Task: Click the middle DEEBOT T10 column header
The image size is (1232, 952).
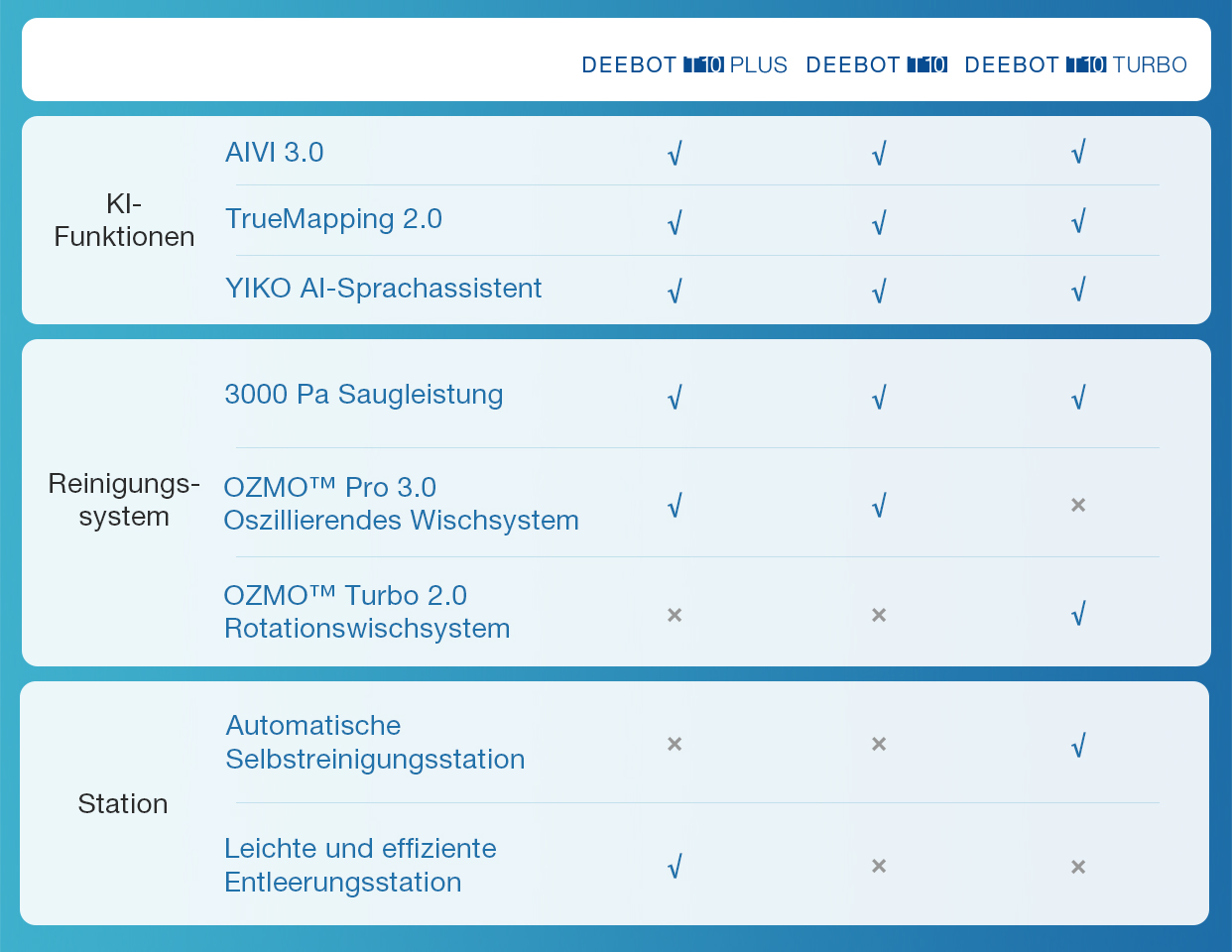Action: coord(876,65)
